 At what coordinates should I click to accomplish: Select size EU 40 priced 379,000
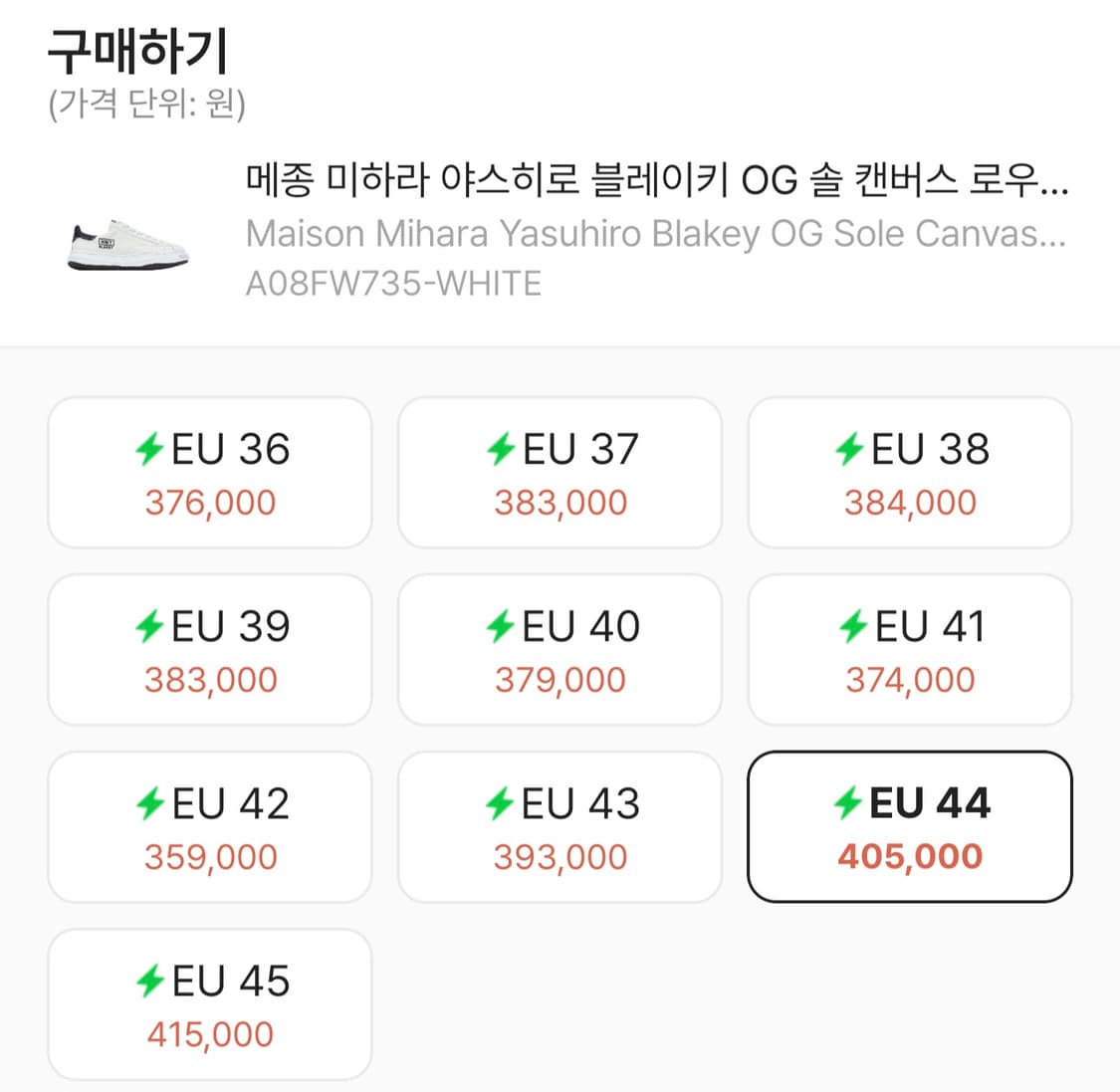point(560,649)
